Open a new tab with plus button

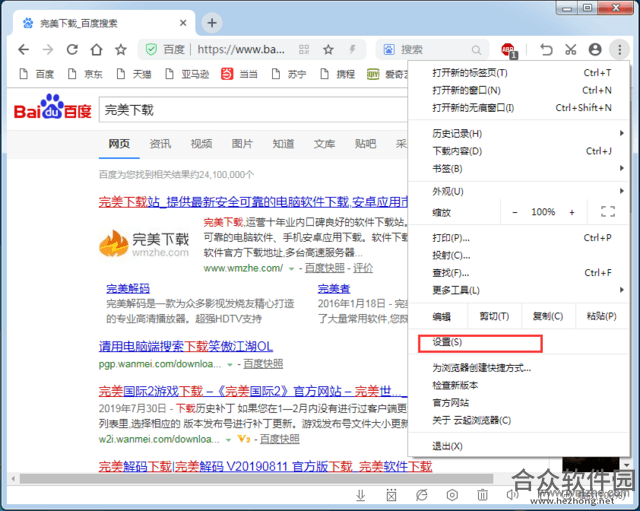[211, 22]
